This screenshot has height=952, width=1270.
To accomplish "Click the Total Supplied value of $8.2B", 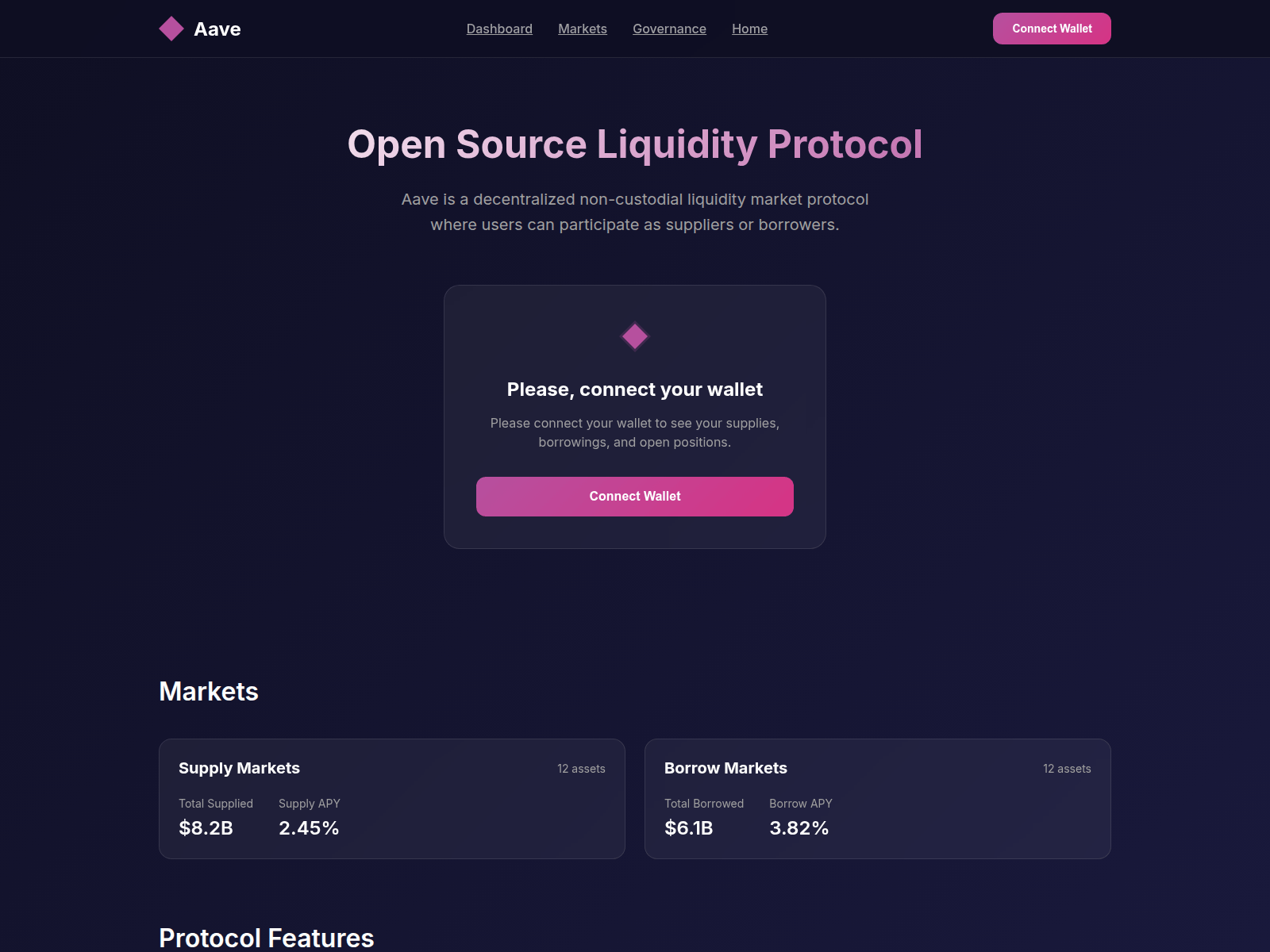I will pos(206,828).
